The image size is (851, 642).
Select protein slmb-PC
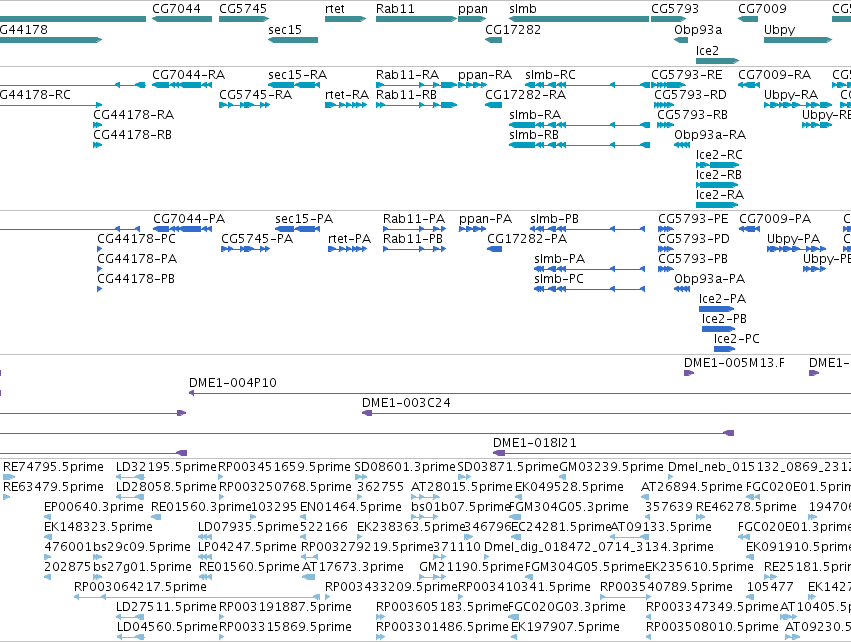(x=559, y=278)
